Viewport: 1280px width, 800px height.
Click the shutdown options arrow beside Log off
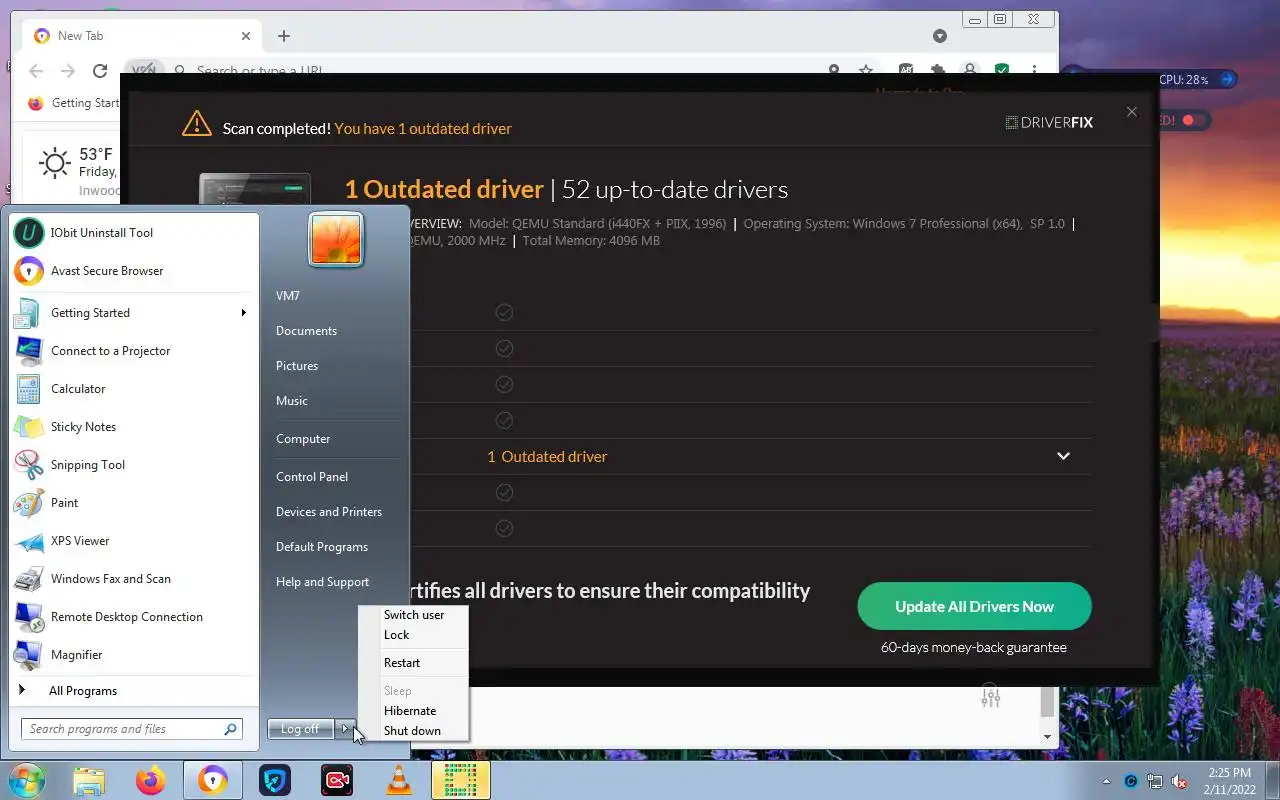point(344,729)
